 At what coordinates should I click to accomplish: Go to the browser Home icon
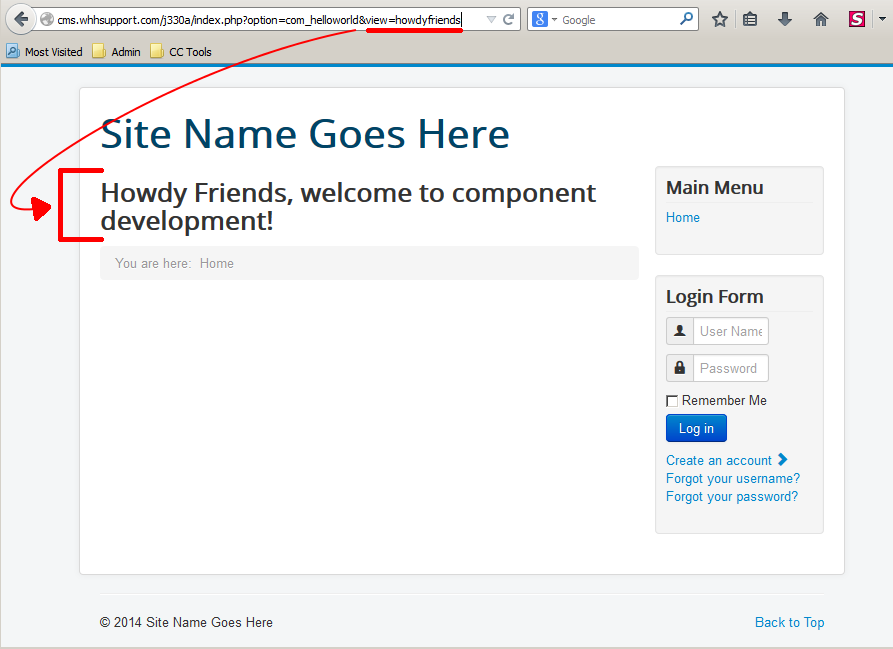click(x=821, y=19)
